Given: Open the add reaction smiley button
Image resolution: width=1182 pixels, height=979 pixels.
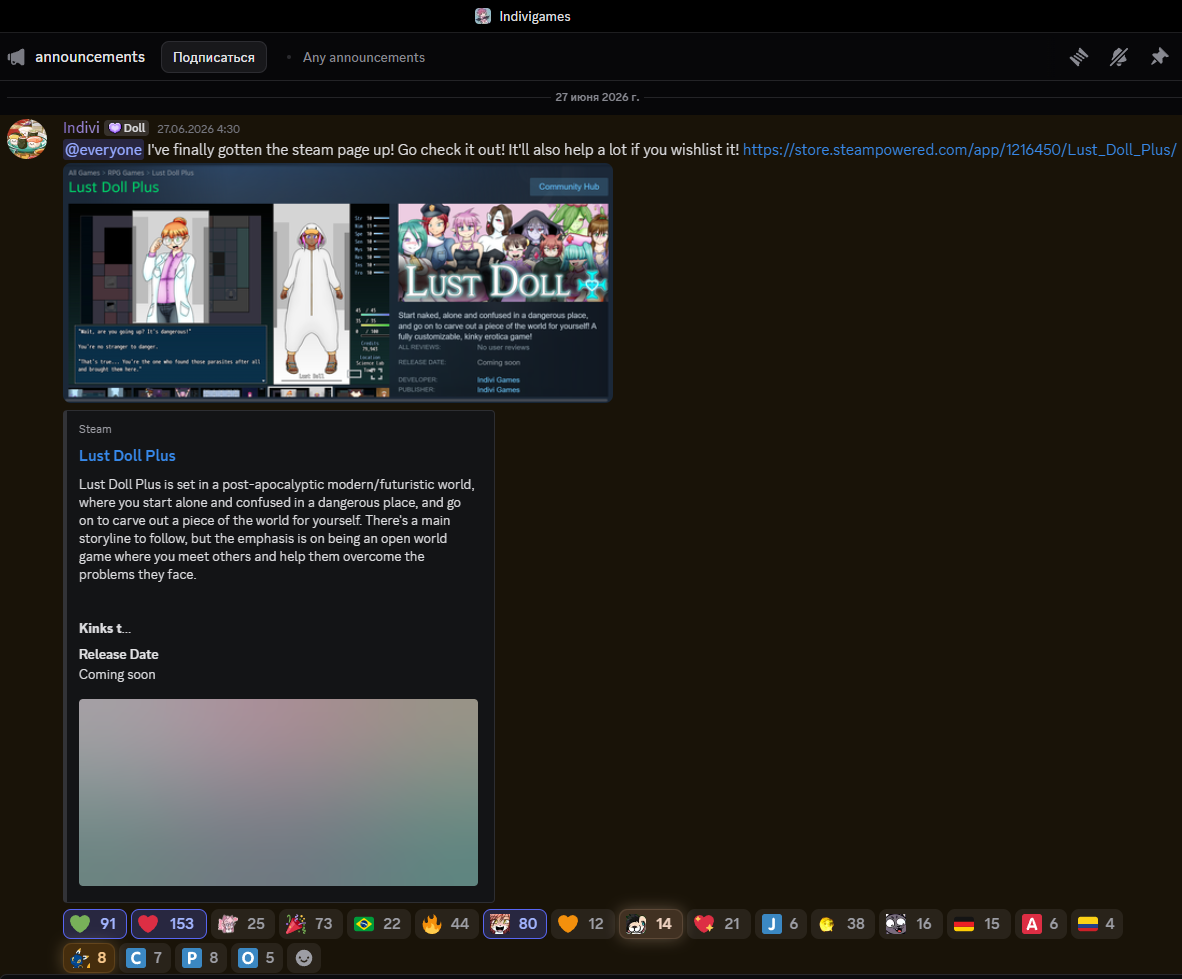Looking at the screenshot, I should click(x=304, y=958).
